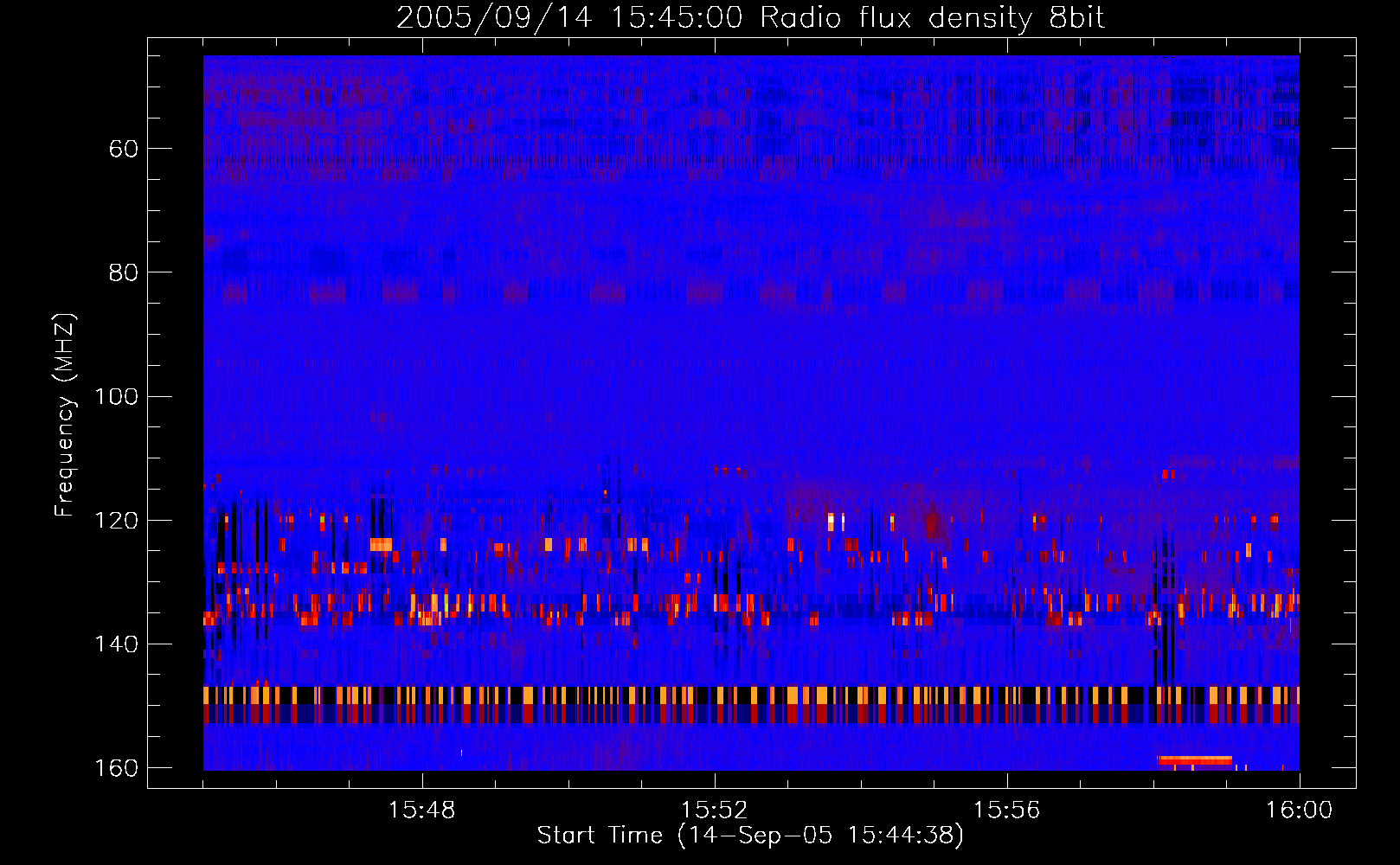The image size is (1400, 865).
Task: Click the plot title 'Radio flux density 8bit'
Action: pos(932,17)
